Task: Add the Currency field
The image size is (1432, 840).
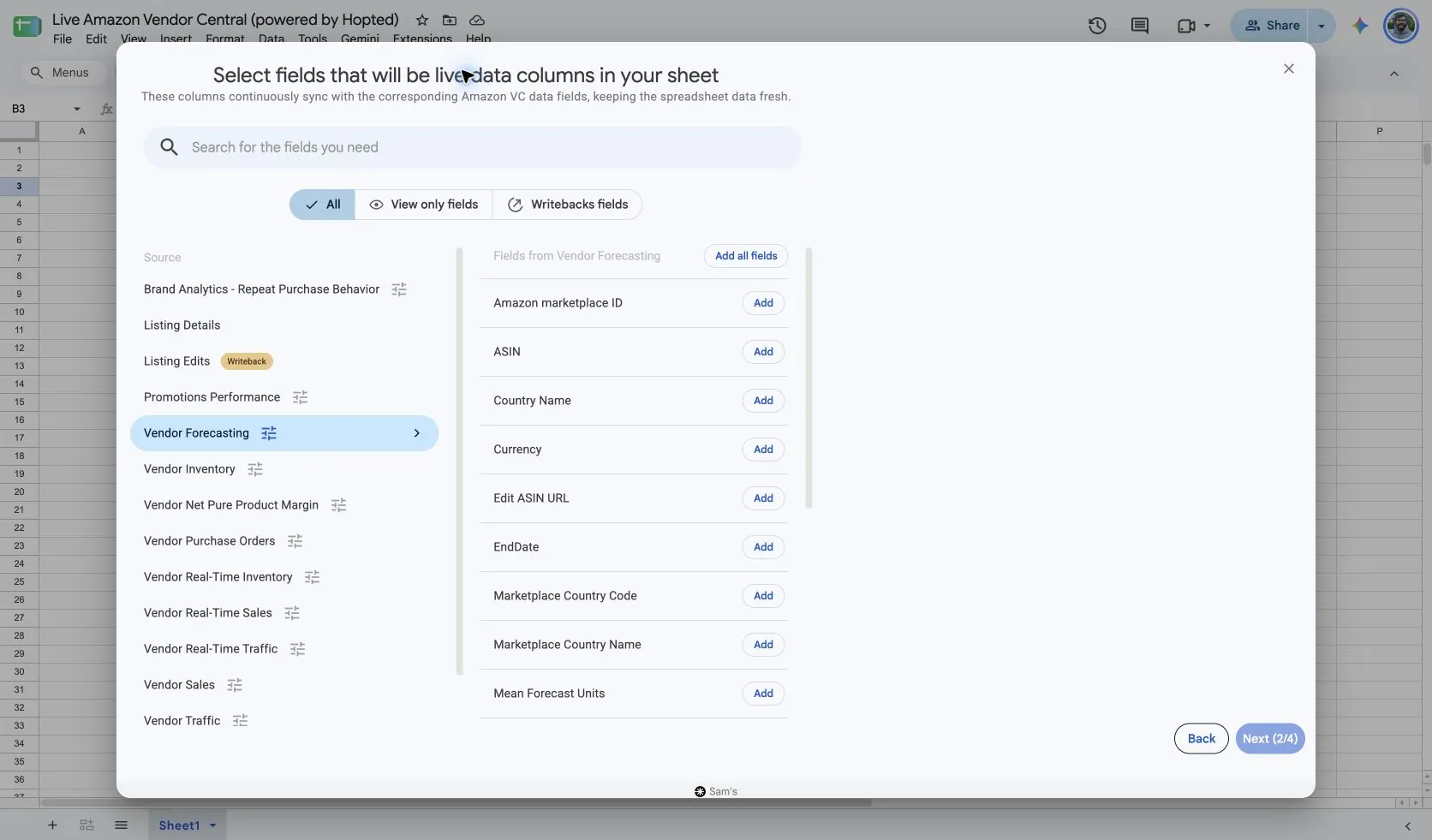Action: pyautogui.click(x=763, y=450)
